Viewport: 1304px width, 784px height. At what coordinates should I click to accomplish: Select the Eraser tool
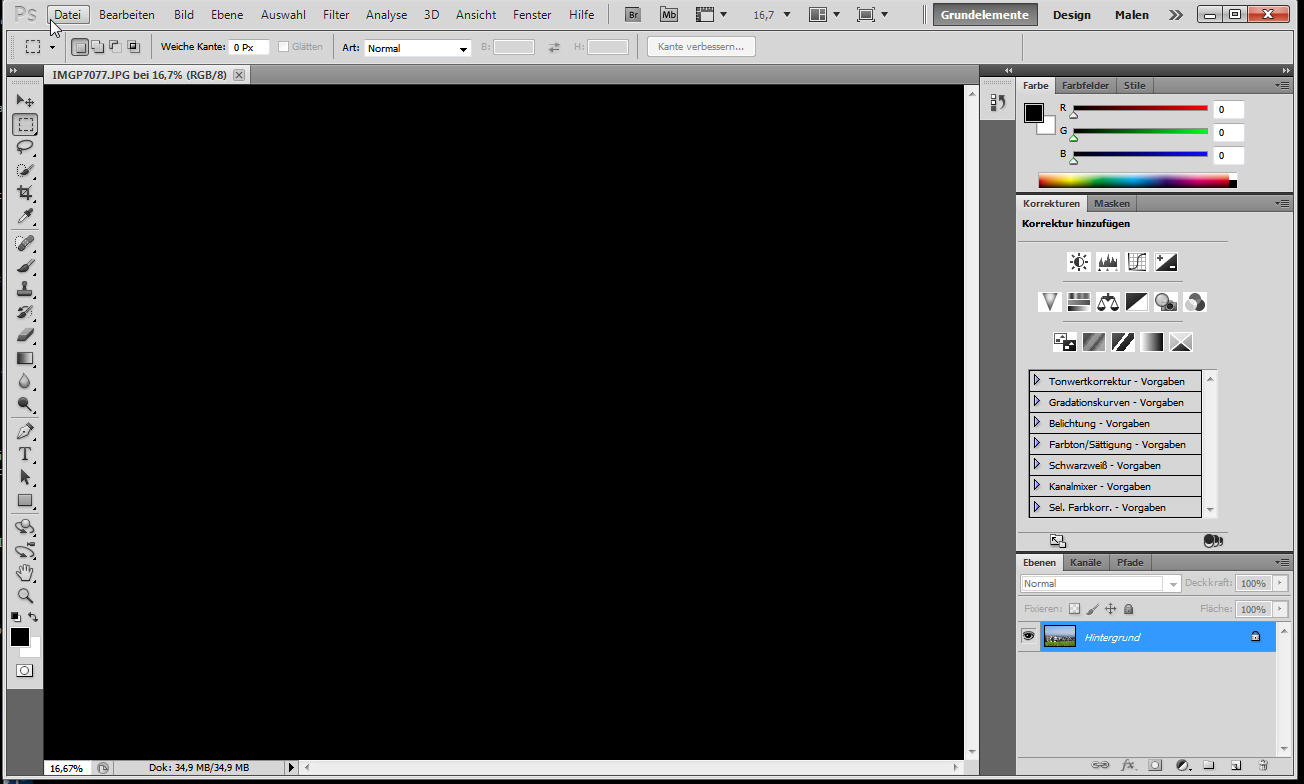pos(25,335)
